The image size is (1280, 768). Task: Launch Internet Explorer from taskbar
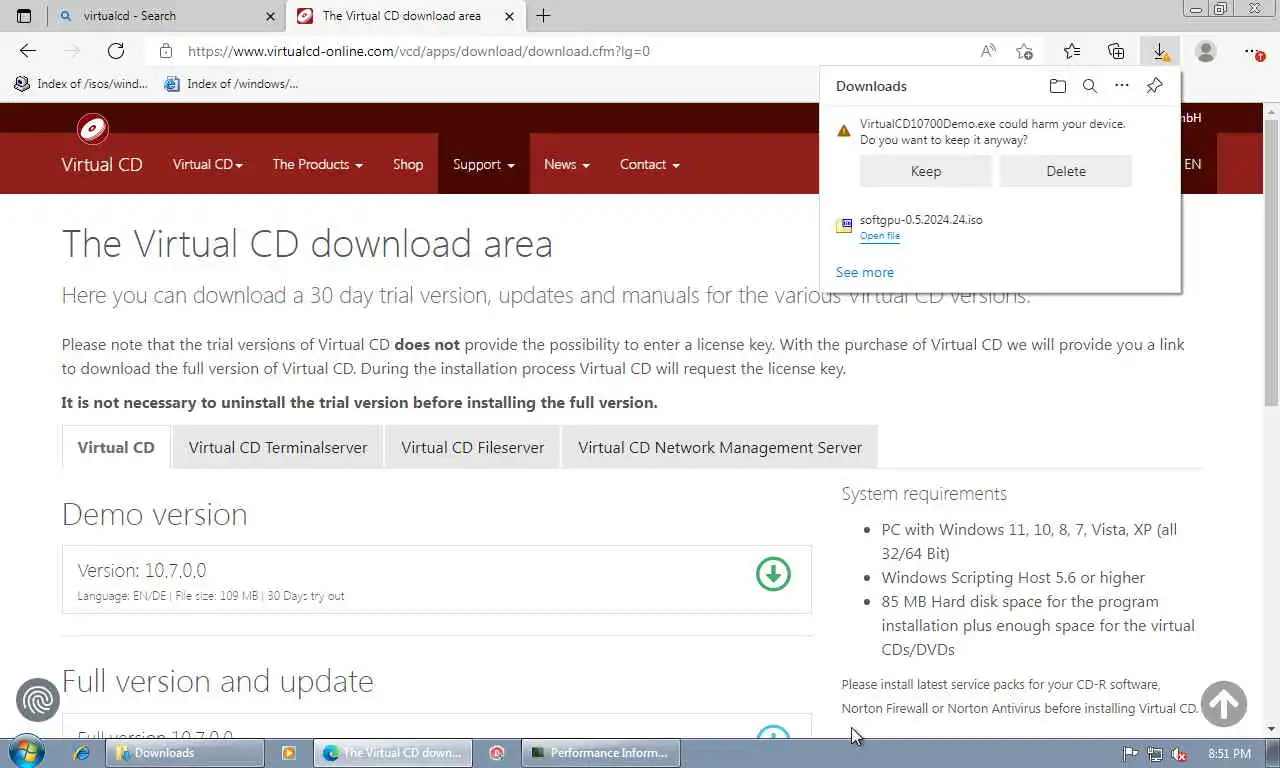point(82,753)
